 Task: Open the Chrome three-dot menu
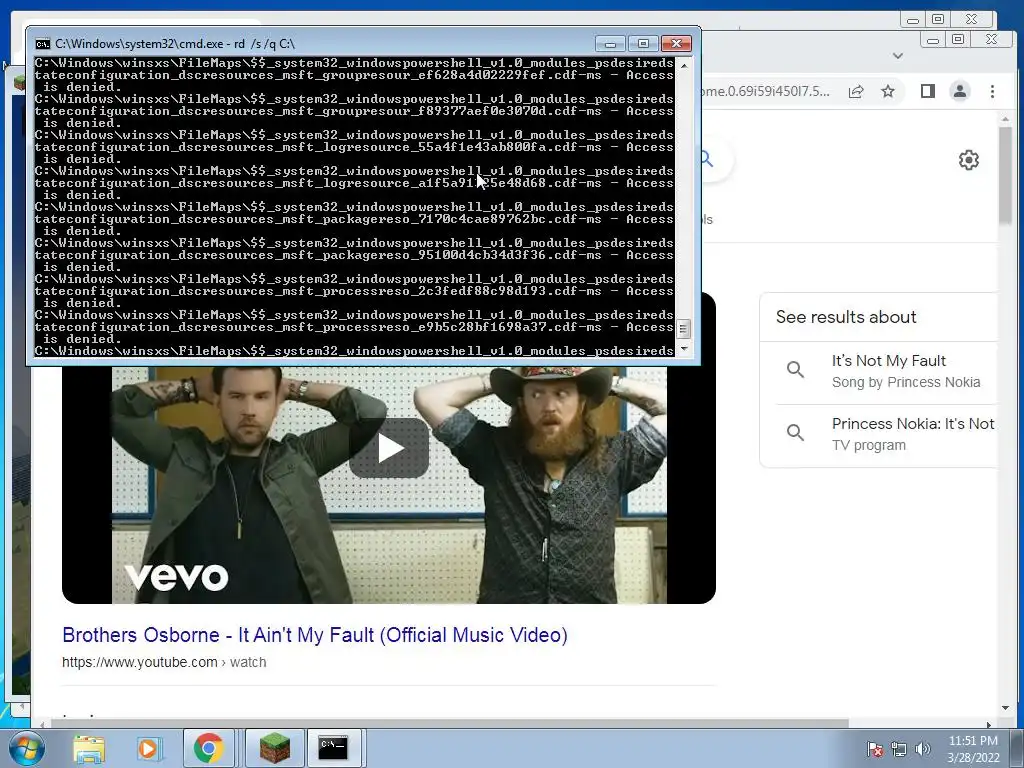(x=992, y=91)
